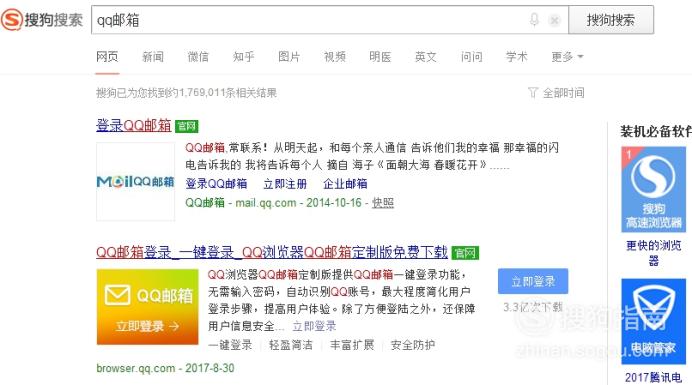Click the green 官网 badge beside 登录QQ邮箱
Viewport: 692px width, 385px height.
point(187,126)
